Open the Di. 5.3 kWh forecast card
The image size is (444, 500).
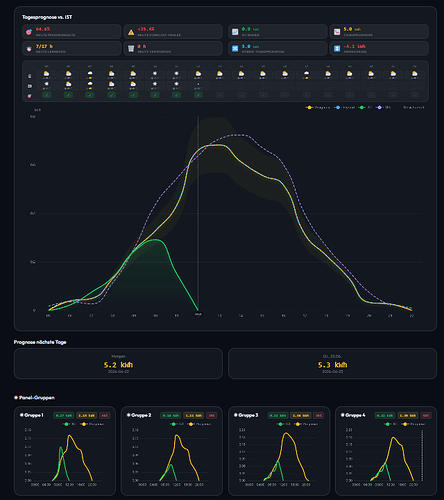pyautogui.click(x=332, y=364)
